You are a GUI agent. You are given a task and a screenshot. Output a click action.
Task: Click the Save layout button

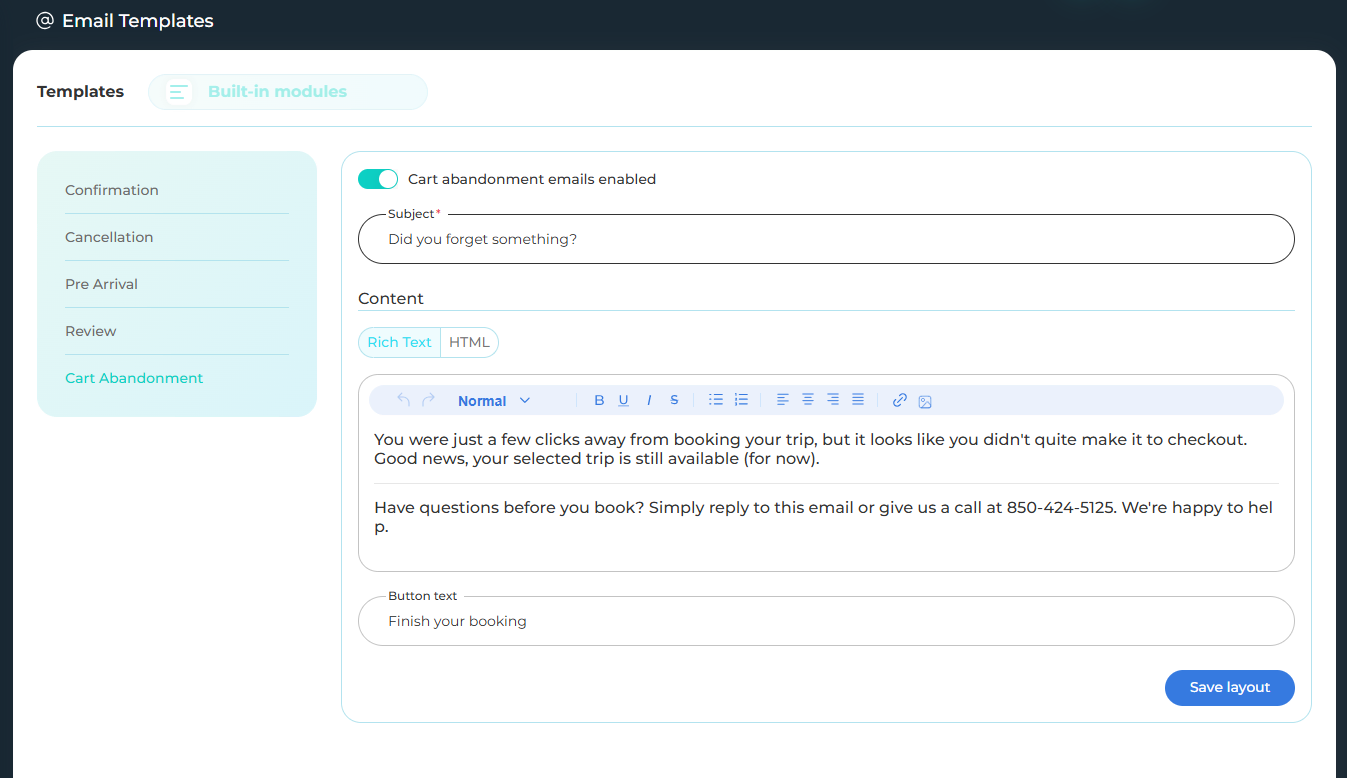pos(1230,688)
